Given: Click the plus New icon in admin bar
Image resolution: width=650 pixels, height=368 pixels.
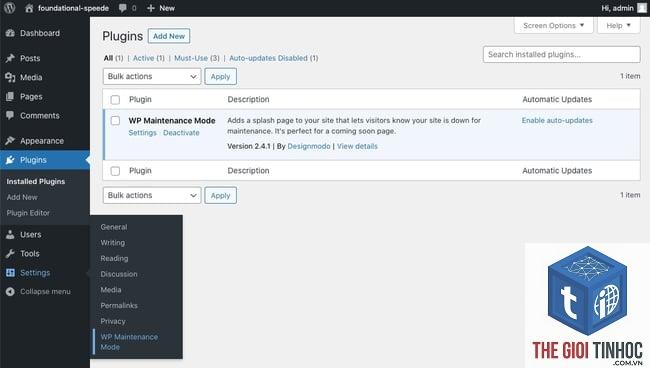Looking at the screenshot, I should (151, 8).
